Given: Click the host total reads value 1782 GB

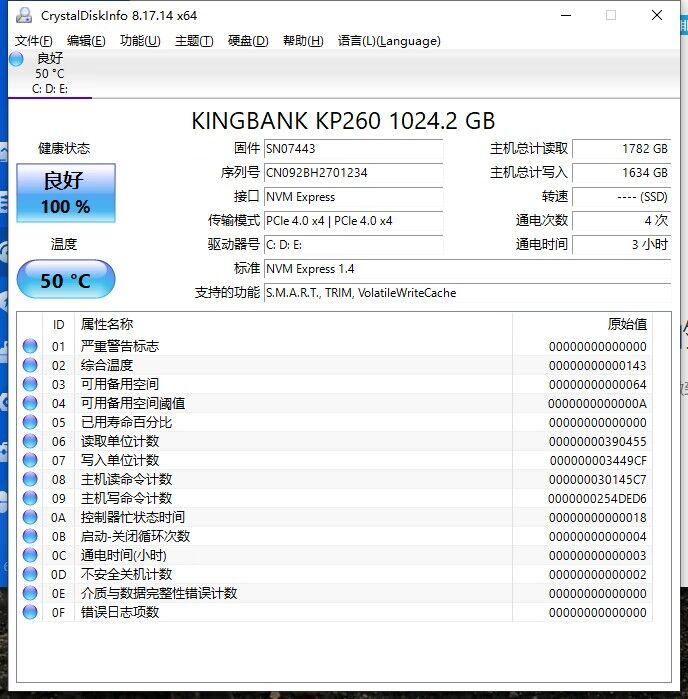Looking at the screenshot, I should pyautogui.click(x=622, y=148).
